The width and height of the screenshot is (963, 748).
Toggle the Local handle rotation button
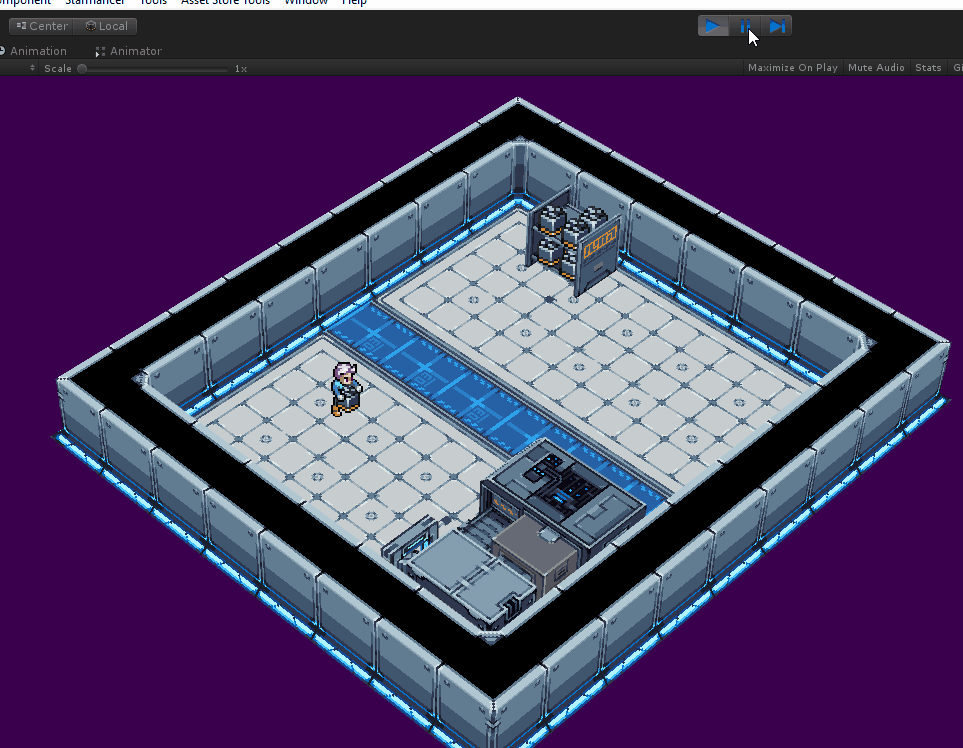click(x=106, y=26)
